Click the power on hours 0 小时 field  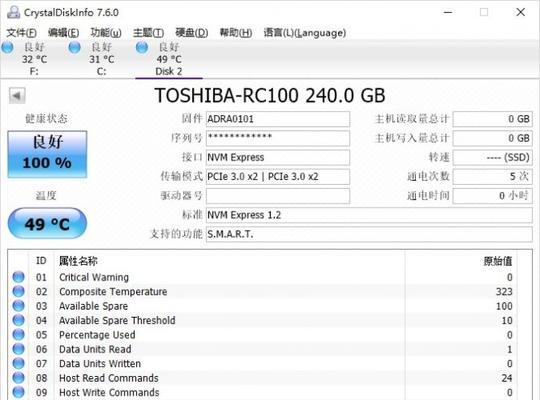[492, 196]
